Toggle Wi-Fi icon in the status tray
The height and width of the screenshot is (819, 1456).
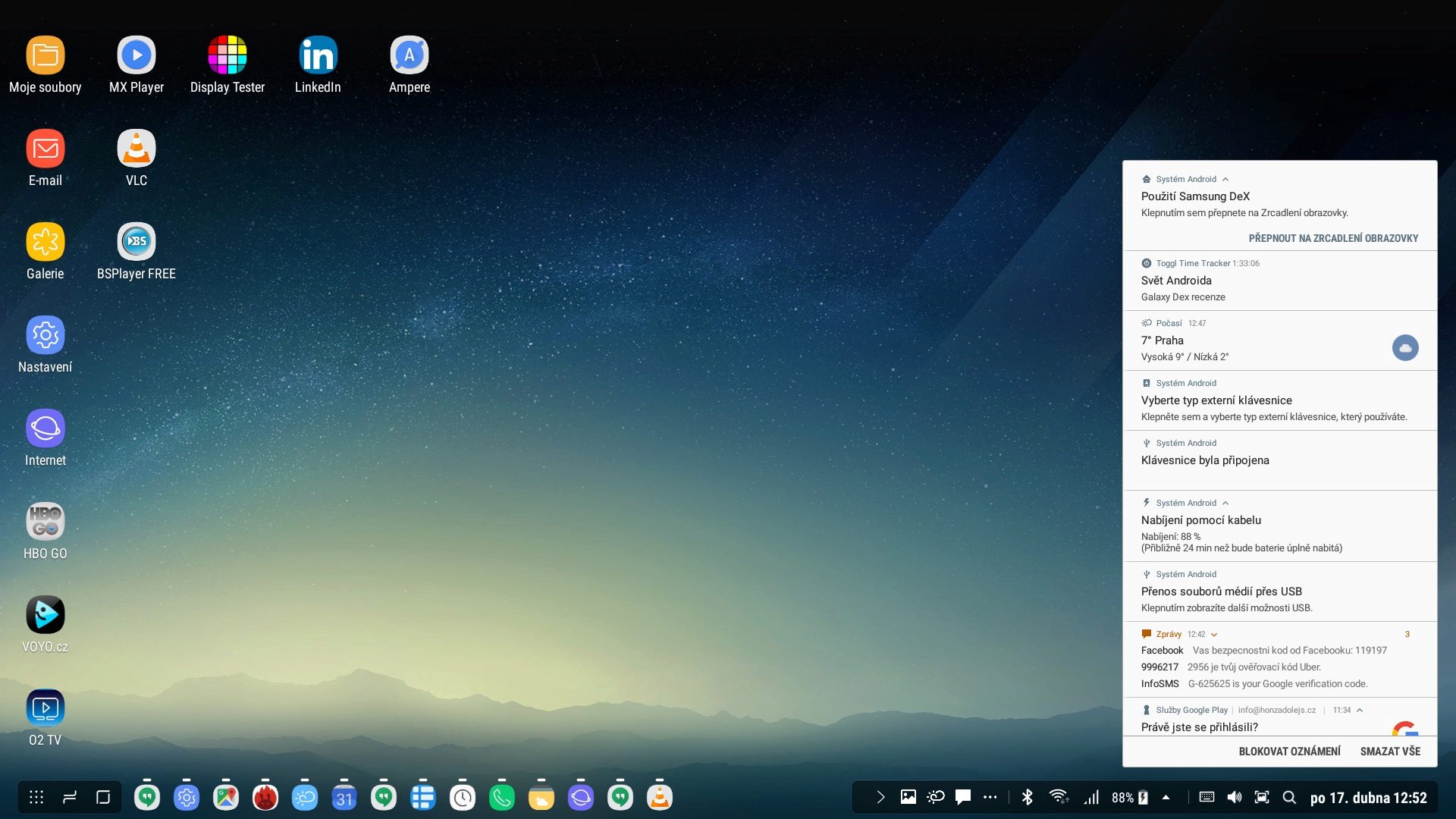(1059, 797)
